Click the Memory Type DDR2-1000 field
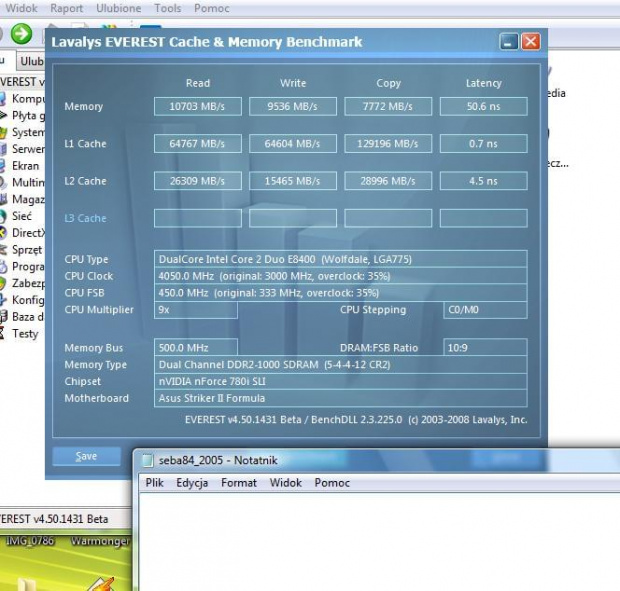The width and height of the screenshot is (620, 591). (x=340, y=364)
